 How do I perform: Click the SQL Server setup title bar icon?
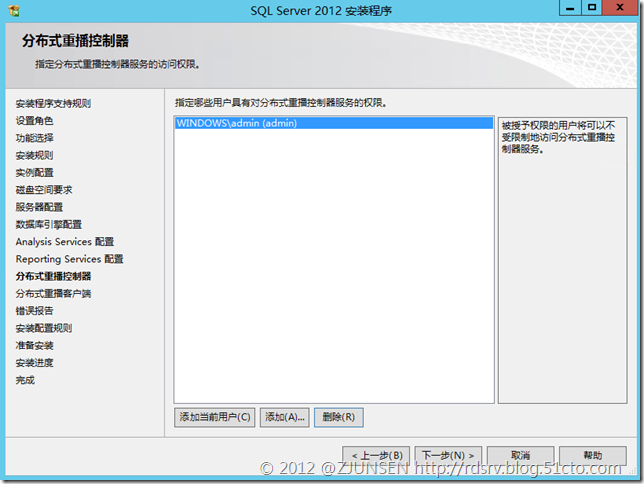[14, 10]
